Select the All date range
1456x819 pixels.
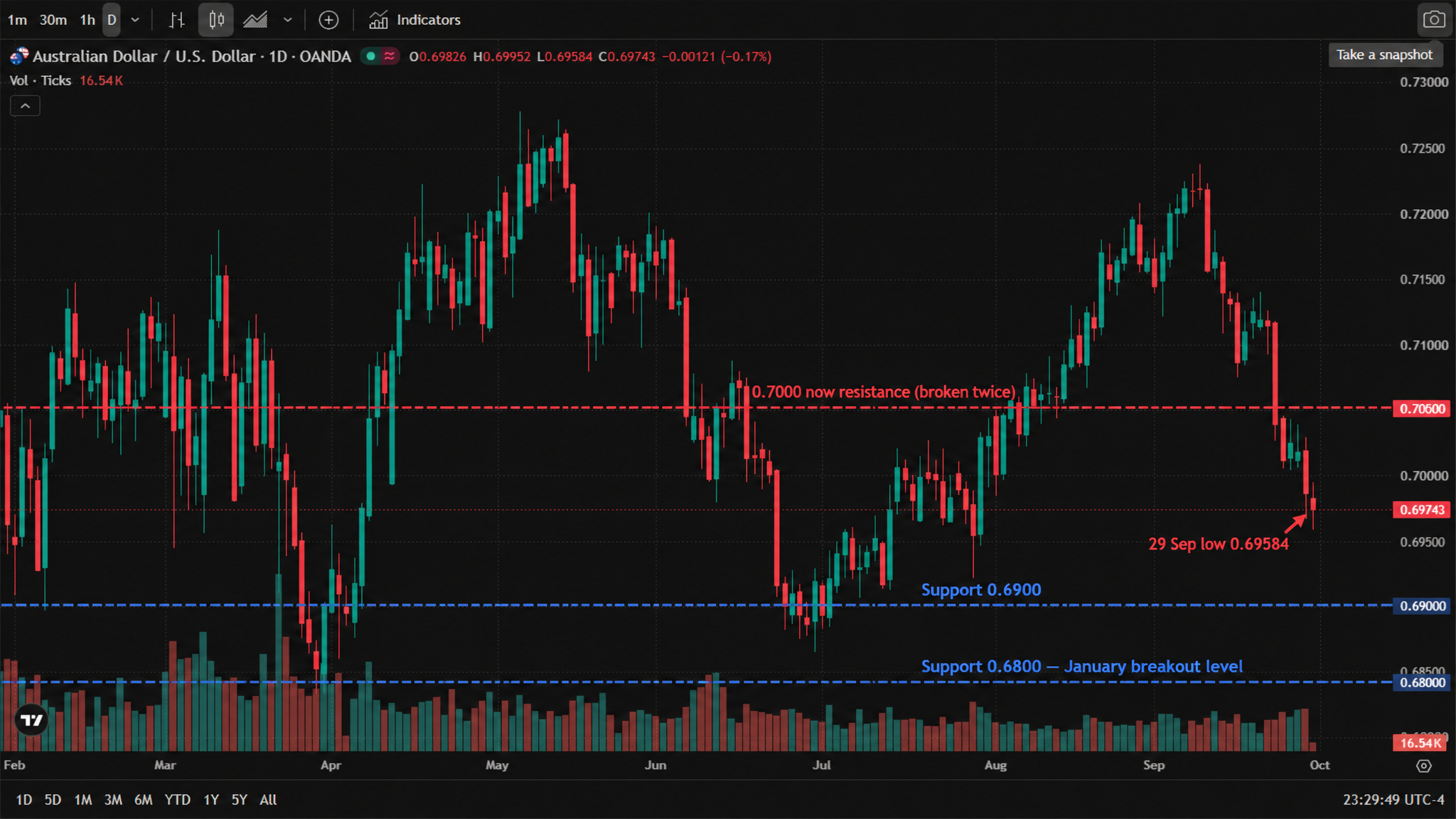click(268, 800)
